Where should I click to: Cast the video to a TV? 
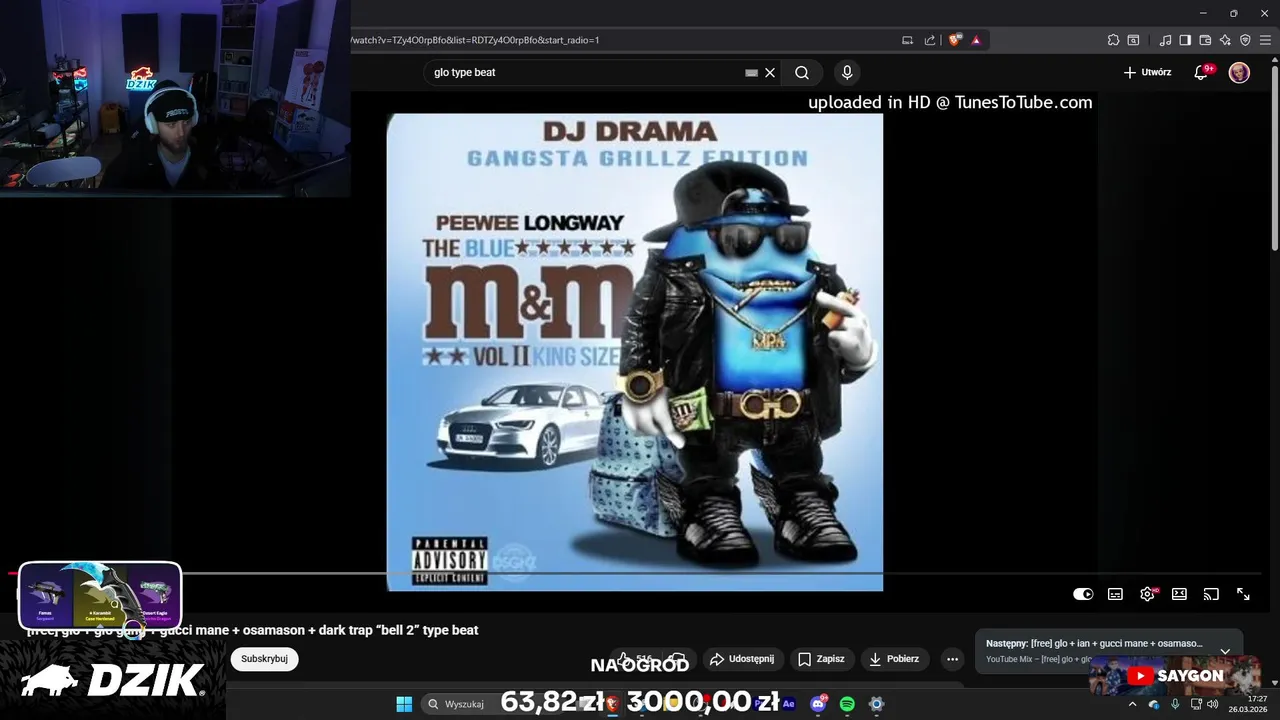pos(1211,594)
